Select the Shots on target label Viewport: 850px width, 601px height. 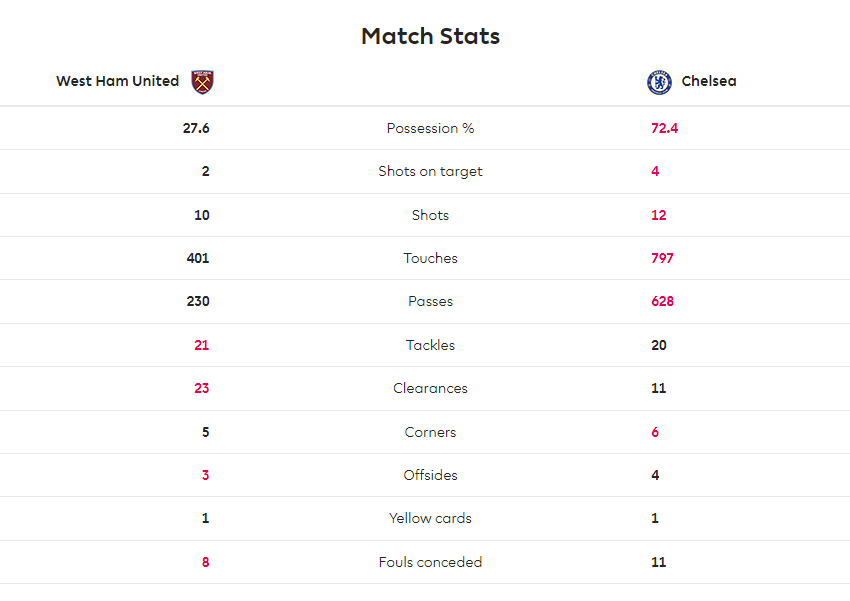(x=430, y=172)
